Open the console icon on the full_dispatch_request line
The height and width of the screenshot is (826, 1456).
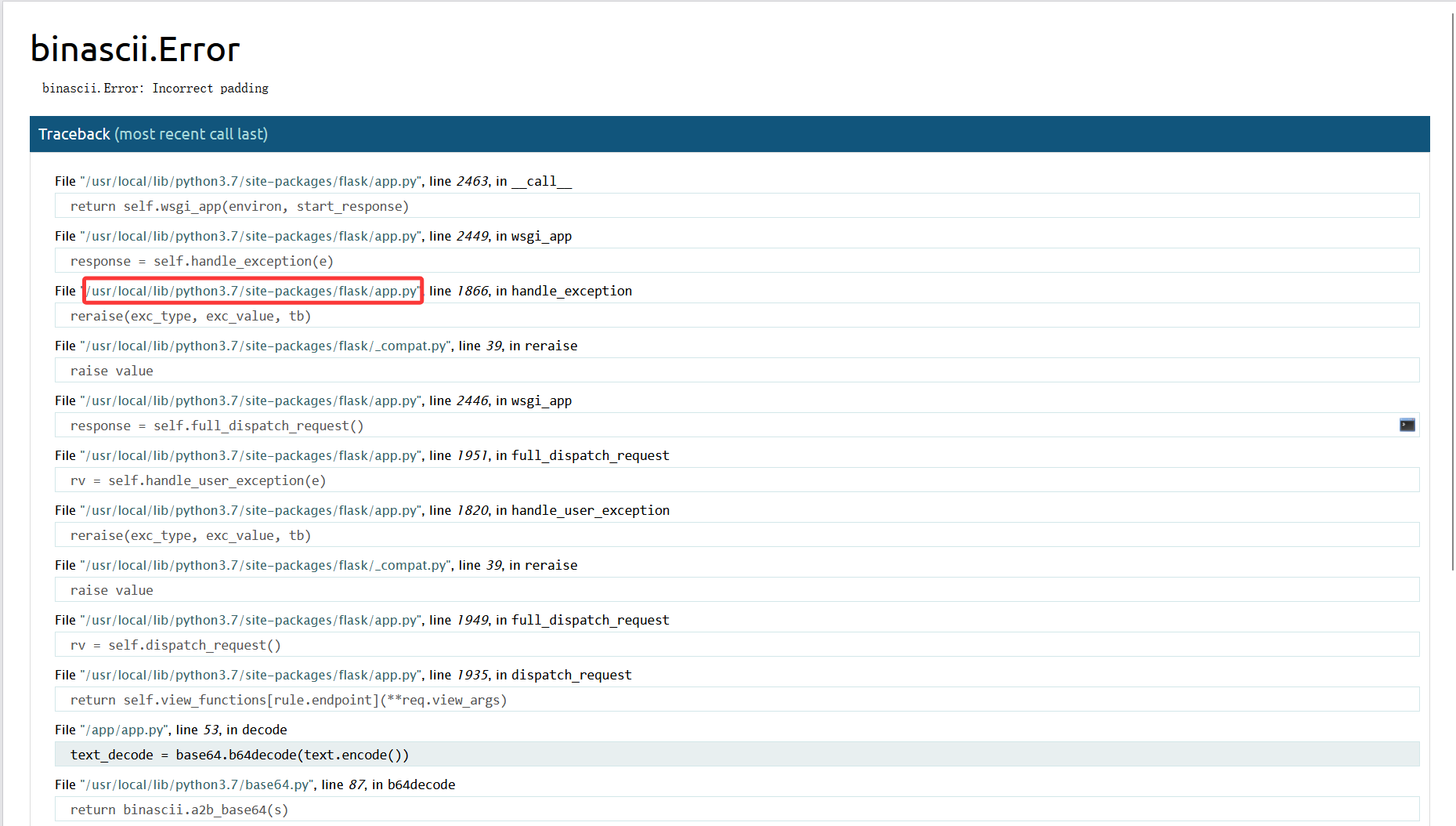tap(1407, 425)
